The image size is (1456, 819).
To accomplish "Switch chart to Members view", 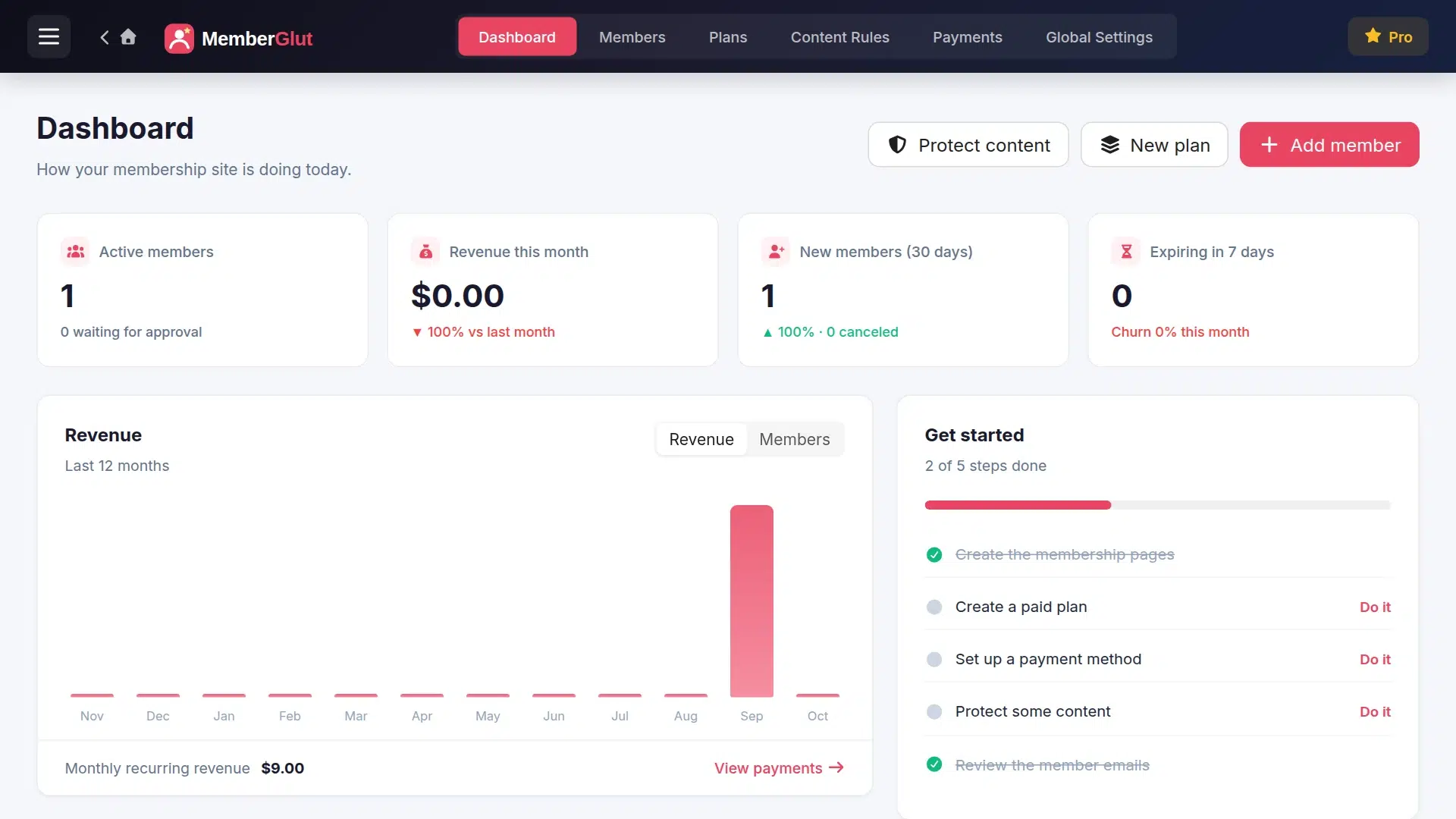I will (795, 439).
